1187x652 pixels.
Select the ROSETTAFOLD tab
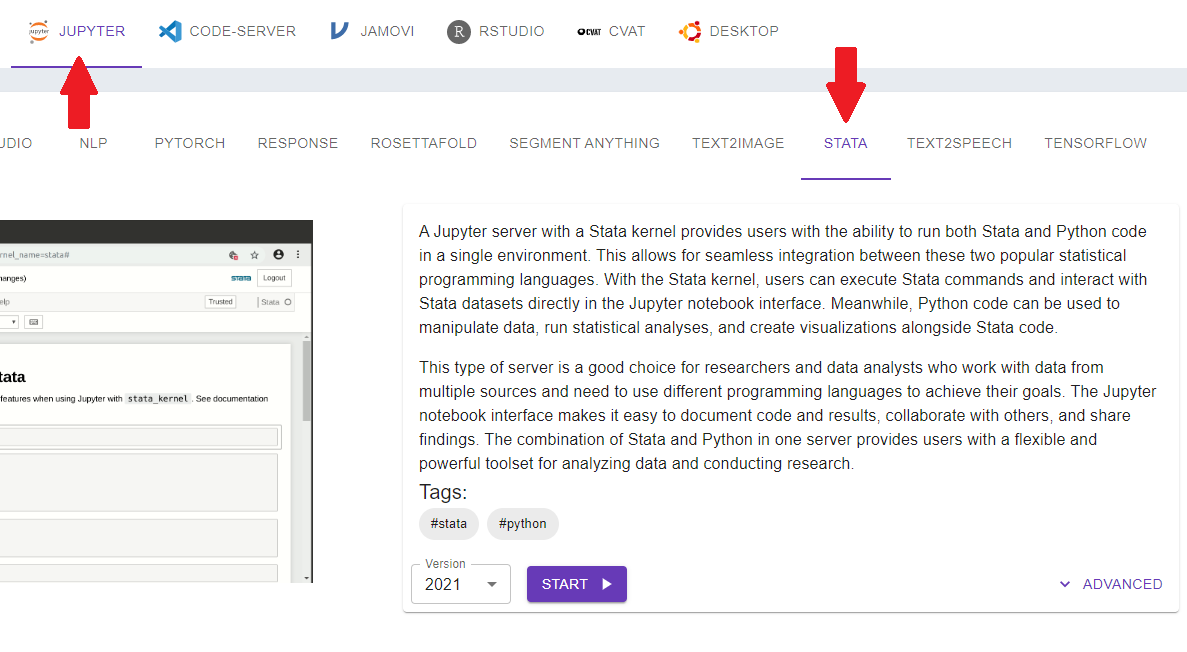coord(423,143)
